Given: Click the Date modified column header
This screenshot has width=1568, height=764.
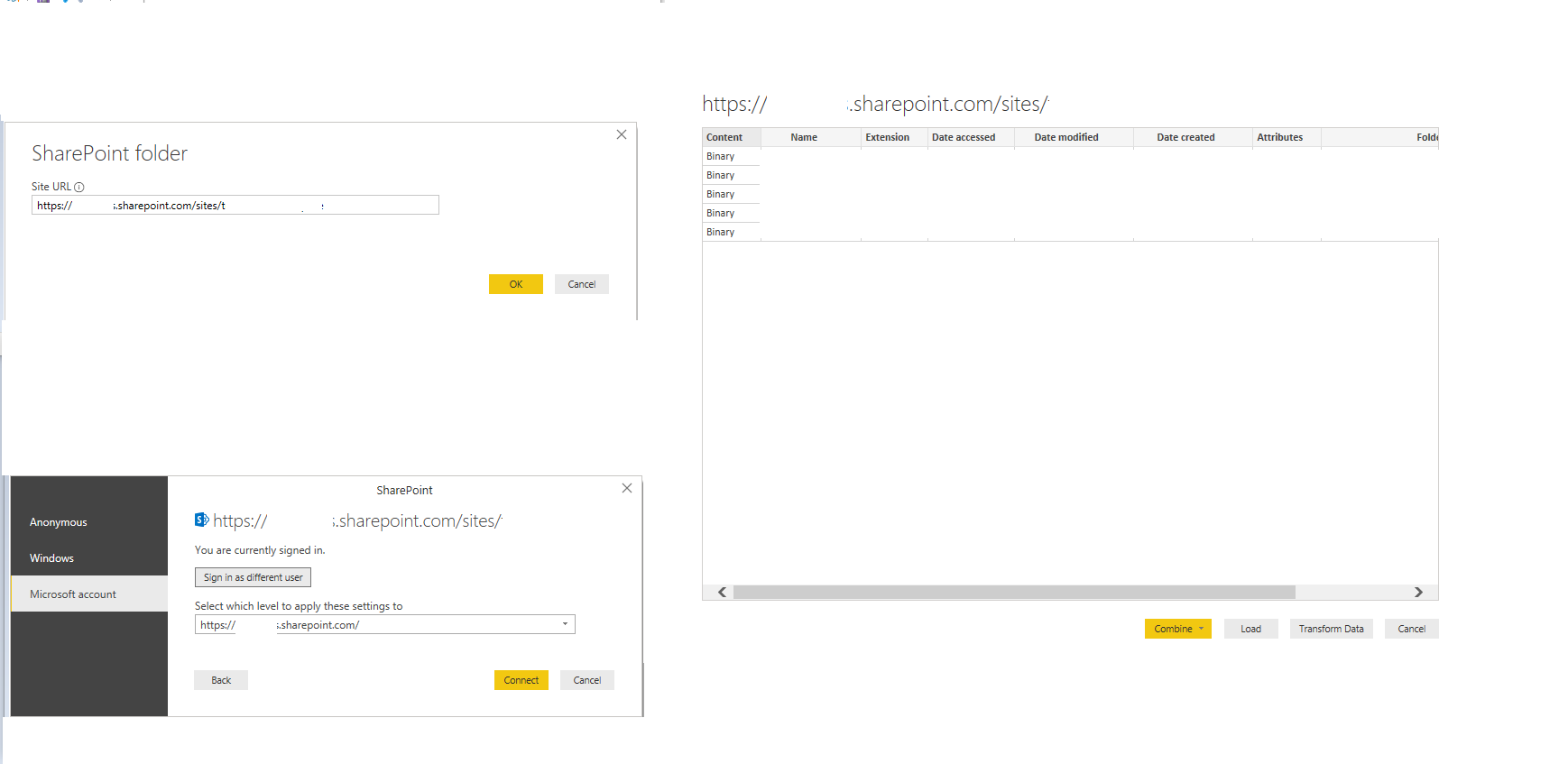Looking at the screenshot, I should coord(1074,138).
